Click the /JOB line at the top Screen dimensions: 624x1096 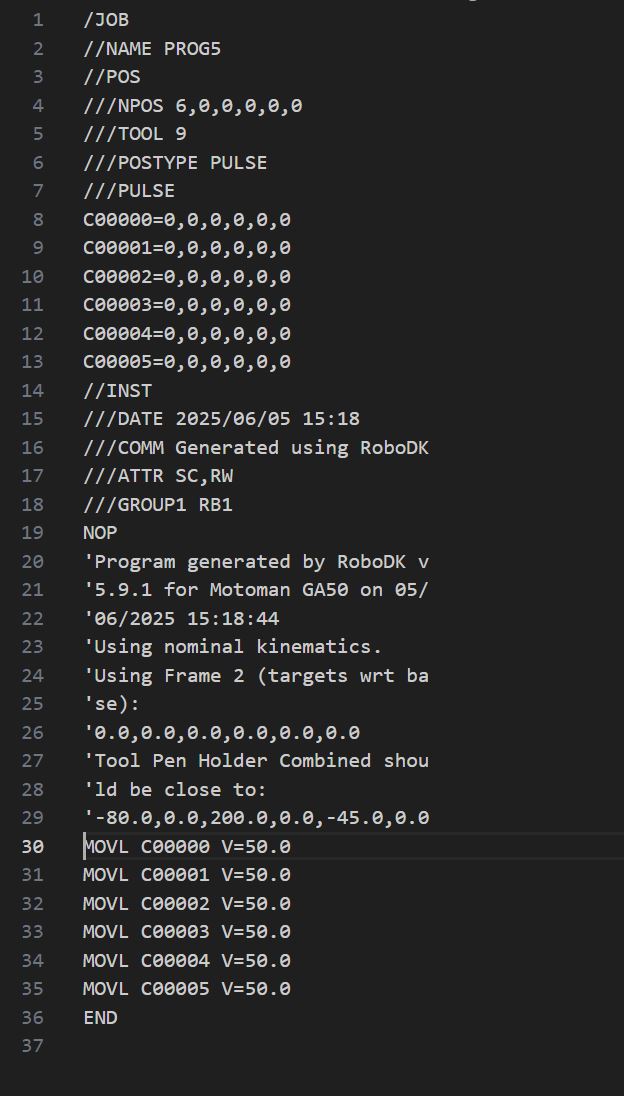tap(106, 19)
